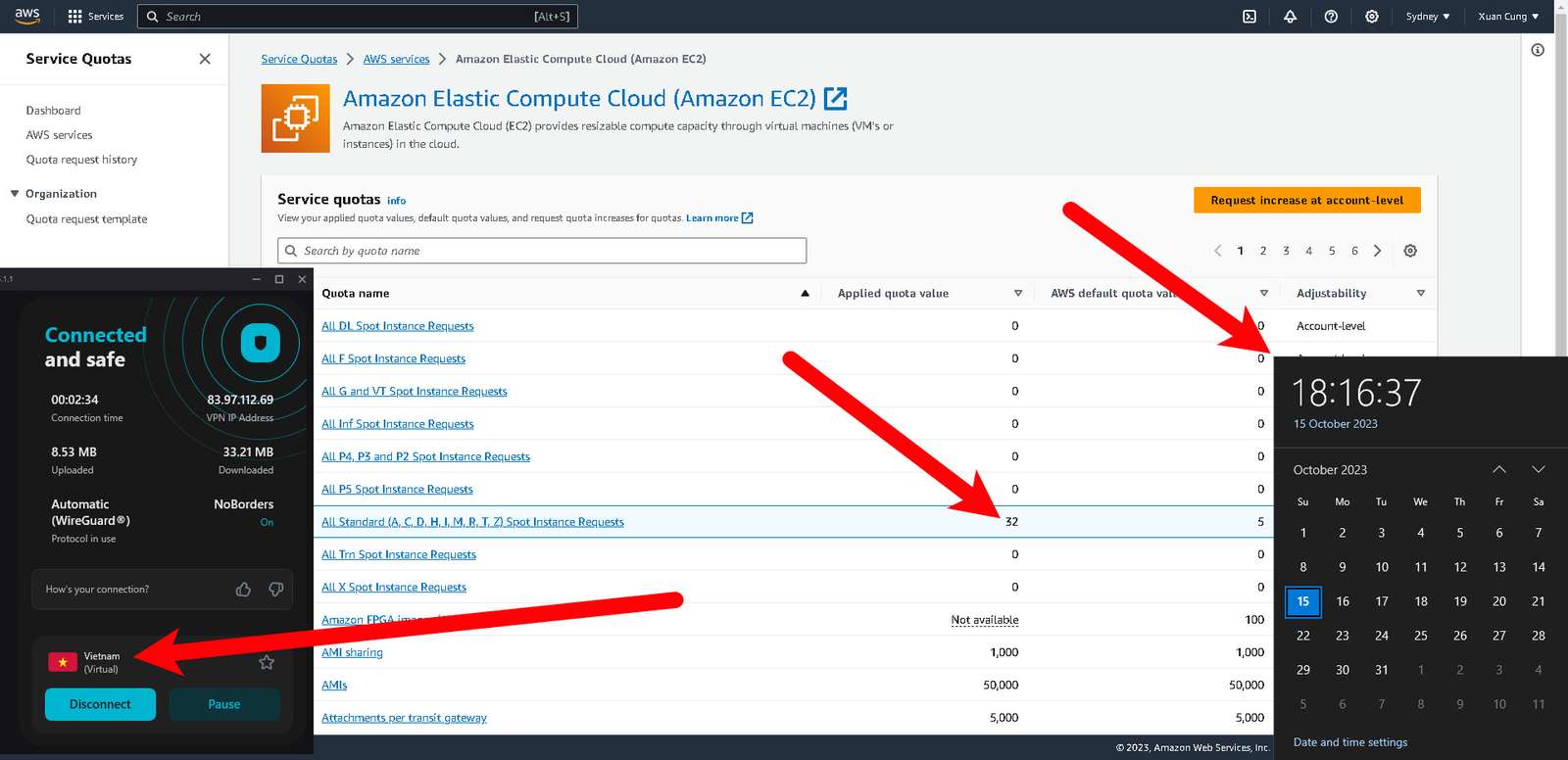Close the Service Quotas side panel

tap(205, 59)
